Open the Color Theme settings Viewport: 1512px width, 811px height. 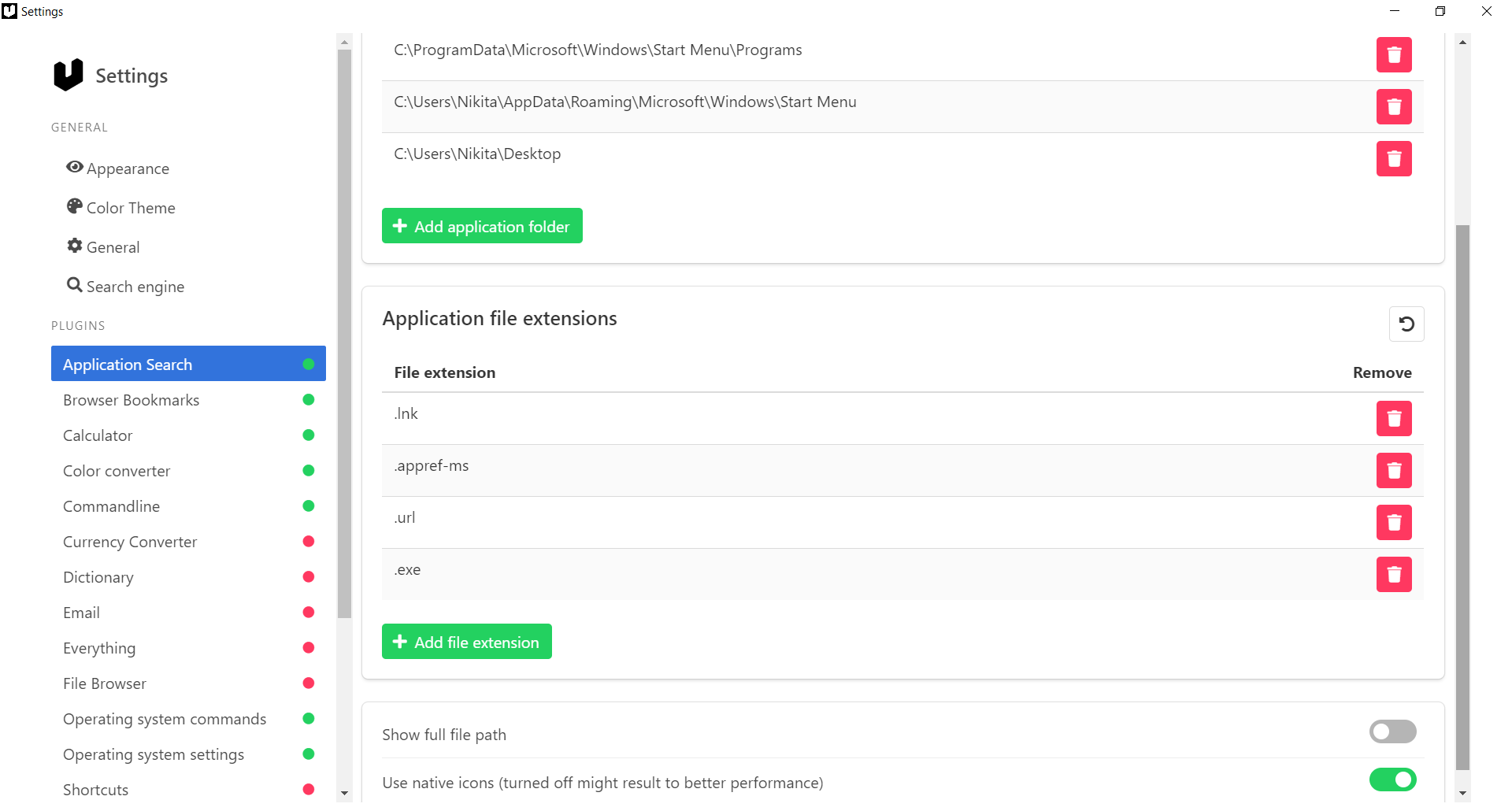(x=121, y=208)
